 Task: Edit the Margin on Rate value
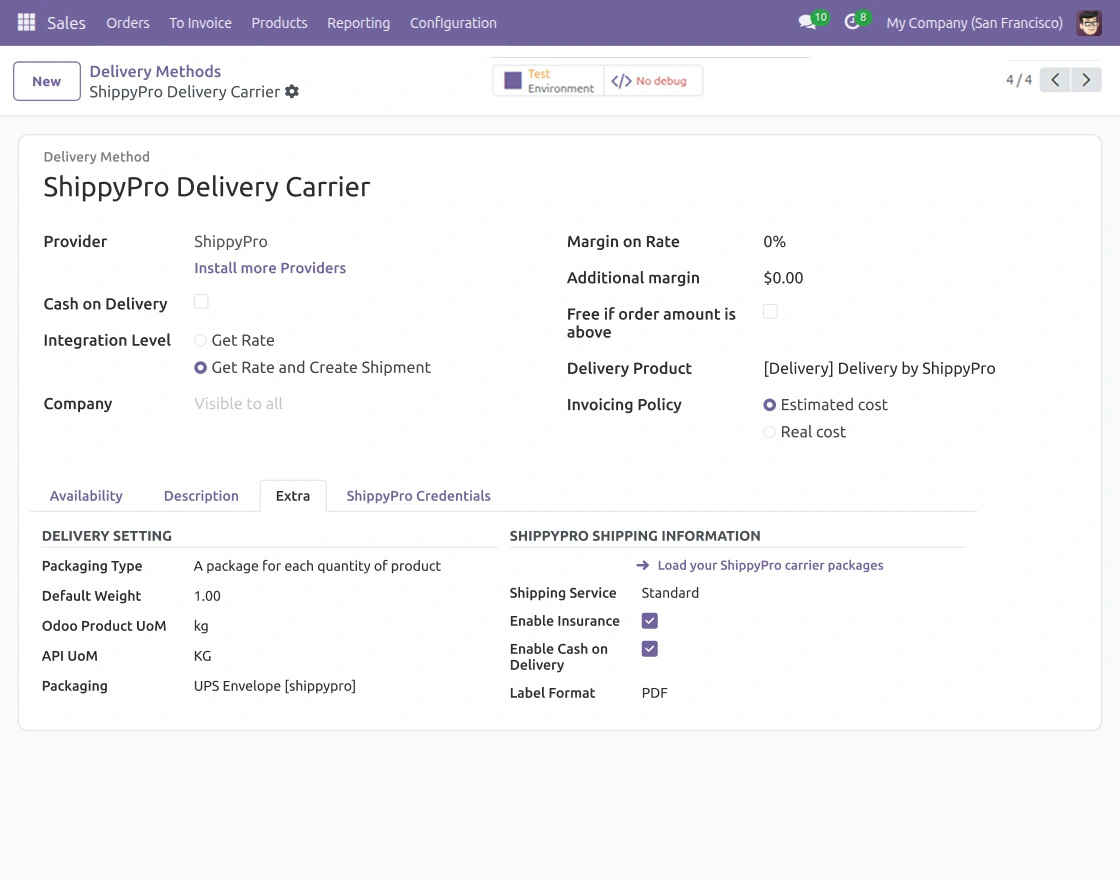[x=774, y=241]
